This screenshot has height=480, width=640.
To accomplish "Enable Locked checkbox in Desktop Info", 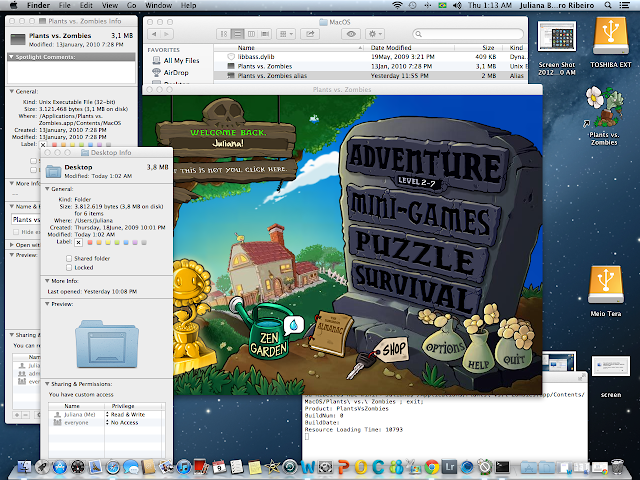I will click(69, 268).
